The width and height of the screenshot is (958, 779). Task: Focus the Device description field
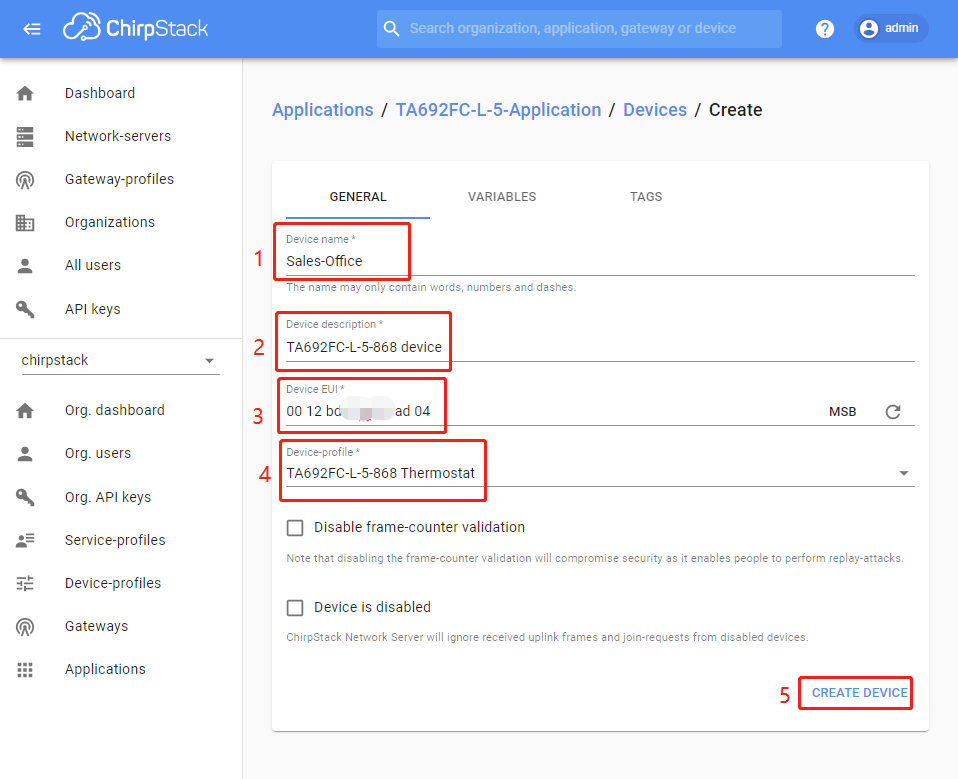(x=600, y=347)
